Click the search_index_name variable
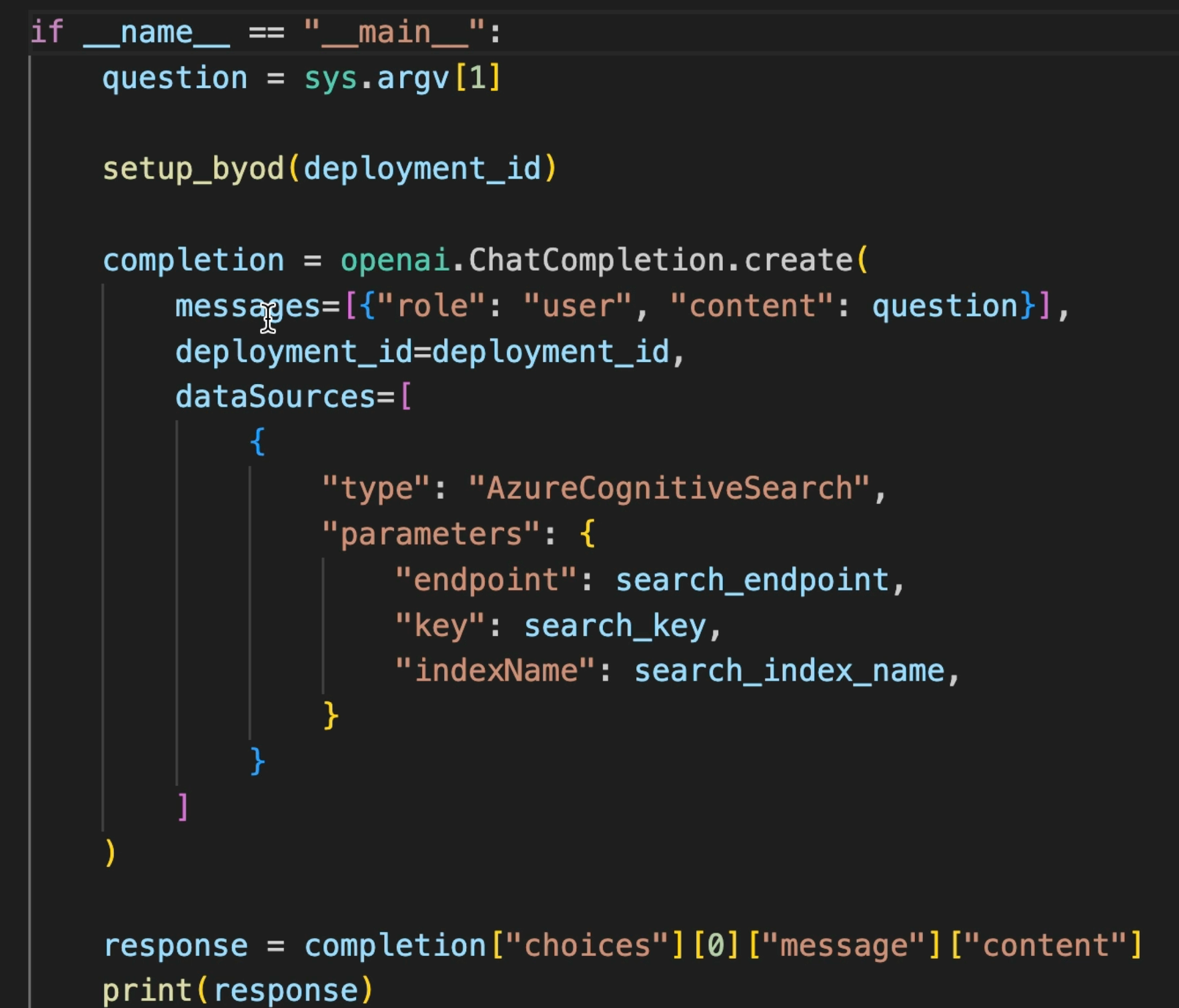 [790, 671]
